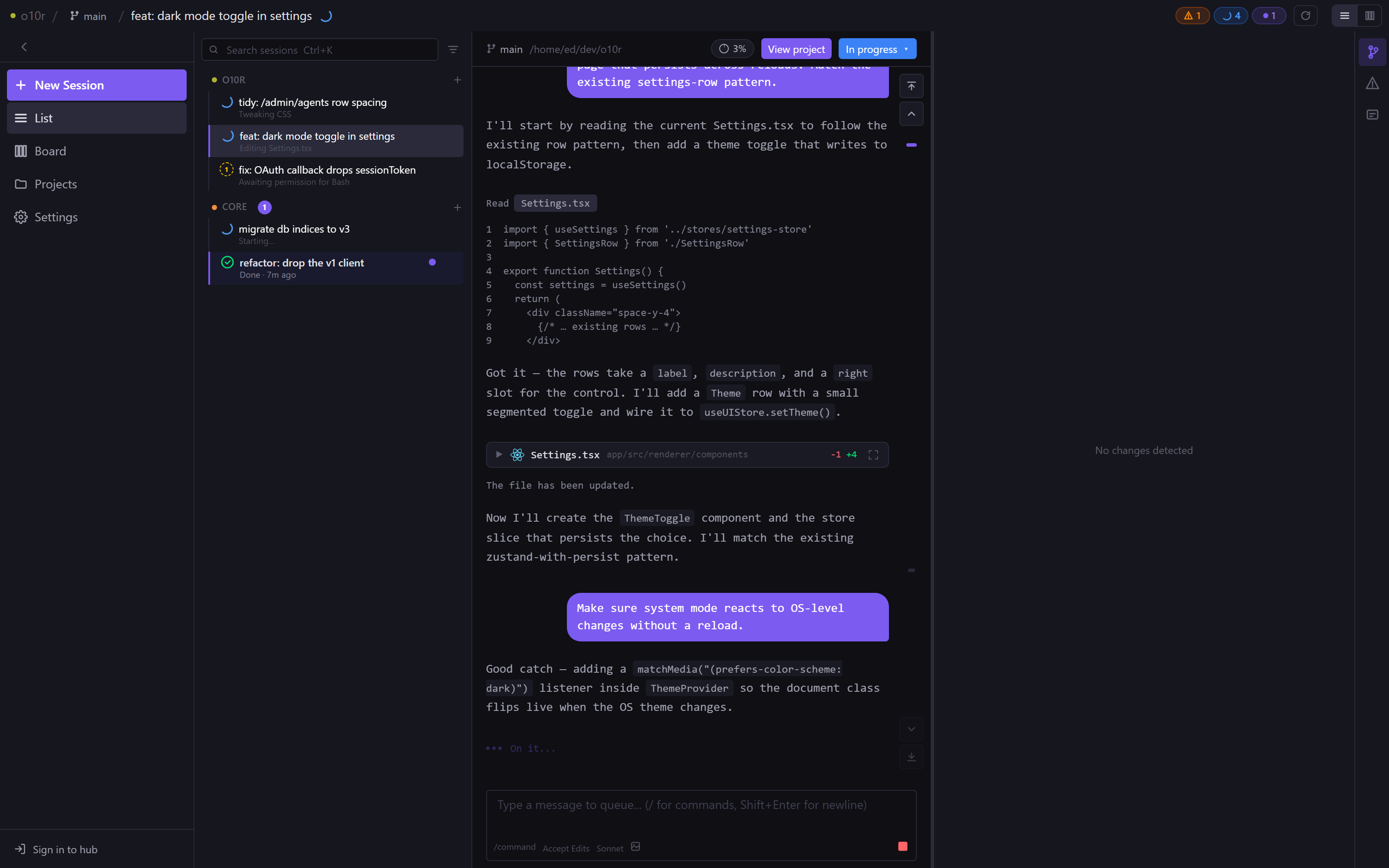
Task: Switch to split columns layout toggle
Action: click(x=1370, y=16)
